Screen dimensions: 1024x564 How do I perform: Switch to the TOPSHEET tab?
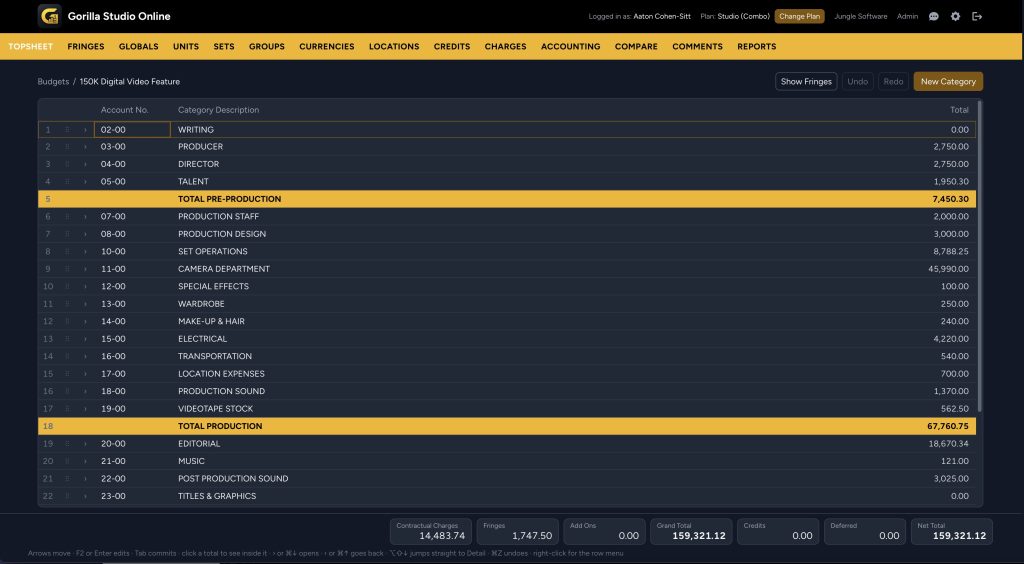pos(31,46)
